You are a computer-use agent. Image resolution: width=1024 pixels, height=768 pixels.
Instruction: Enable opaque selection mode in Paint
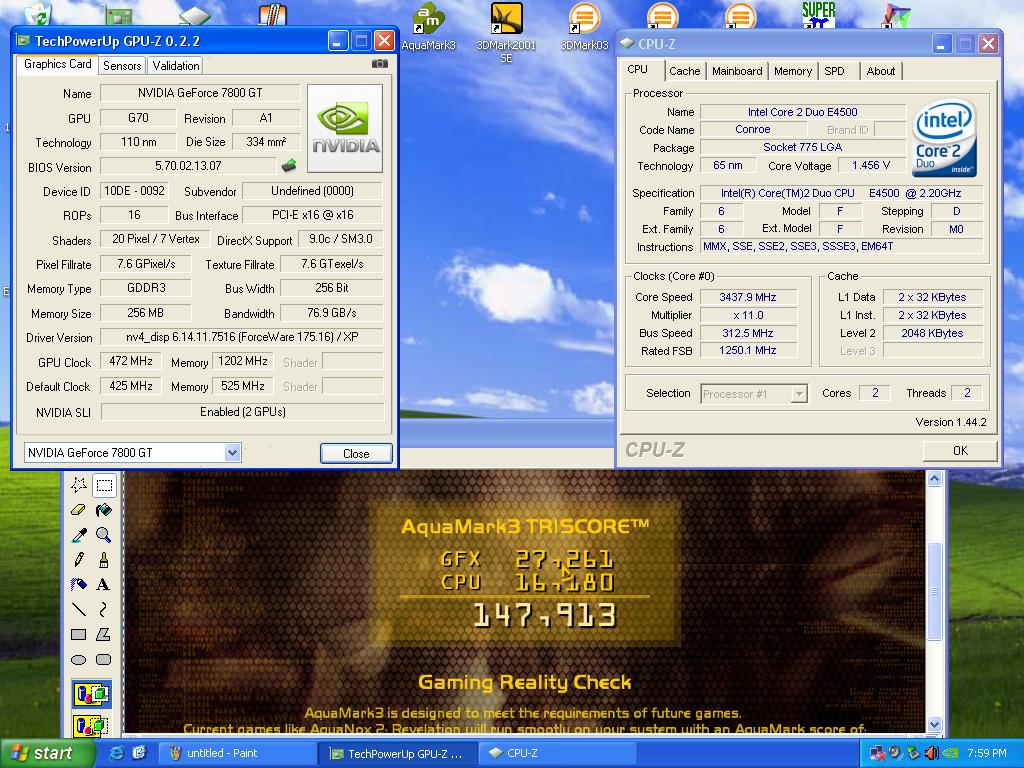coord(91,694)
